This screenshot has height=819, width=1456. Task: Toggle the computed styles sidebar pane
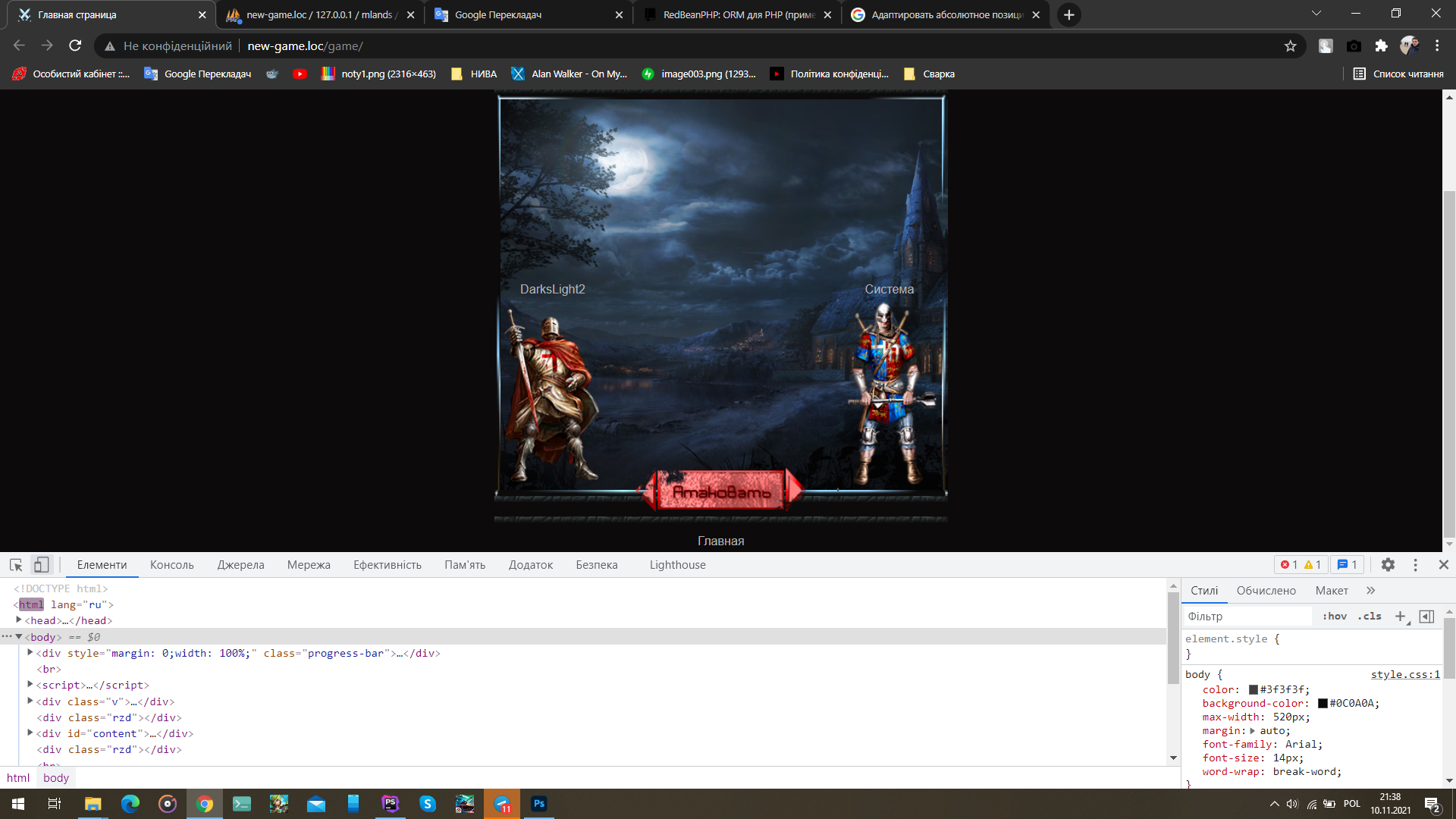[x=1426, y=617]
